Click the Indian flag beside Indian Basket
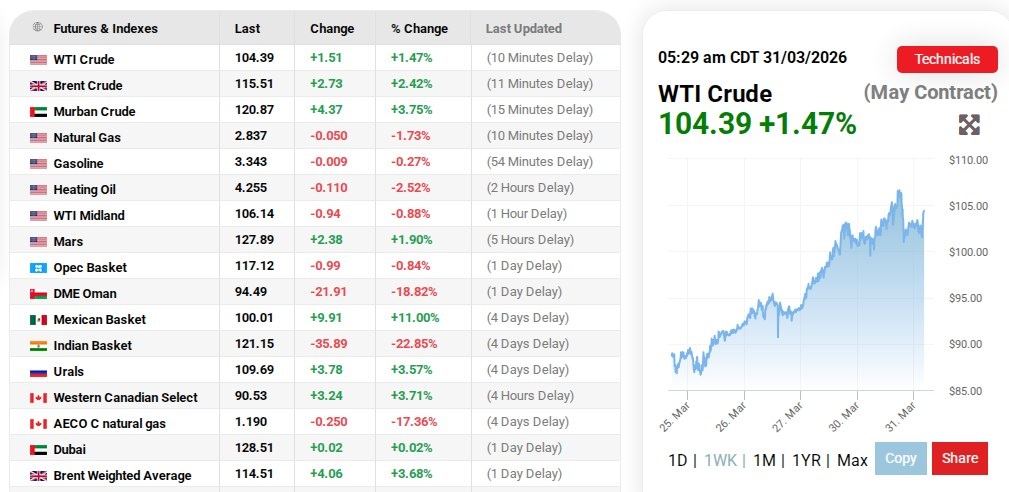The width and height of the screenshot is (1009, 492). [38, 345]
